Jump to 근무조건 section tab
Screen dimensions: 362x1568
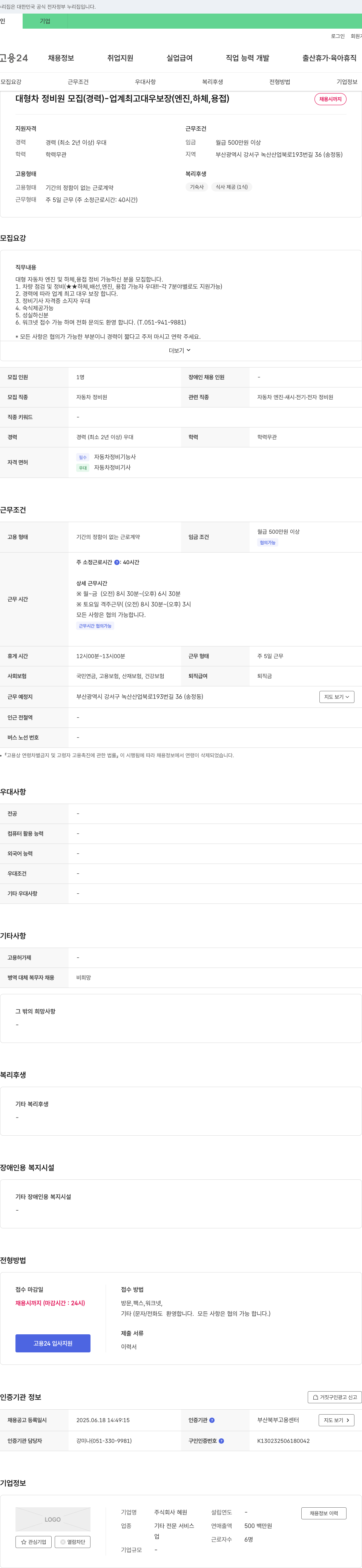[78, 81]
